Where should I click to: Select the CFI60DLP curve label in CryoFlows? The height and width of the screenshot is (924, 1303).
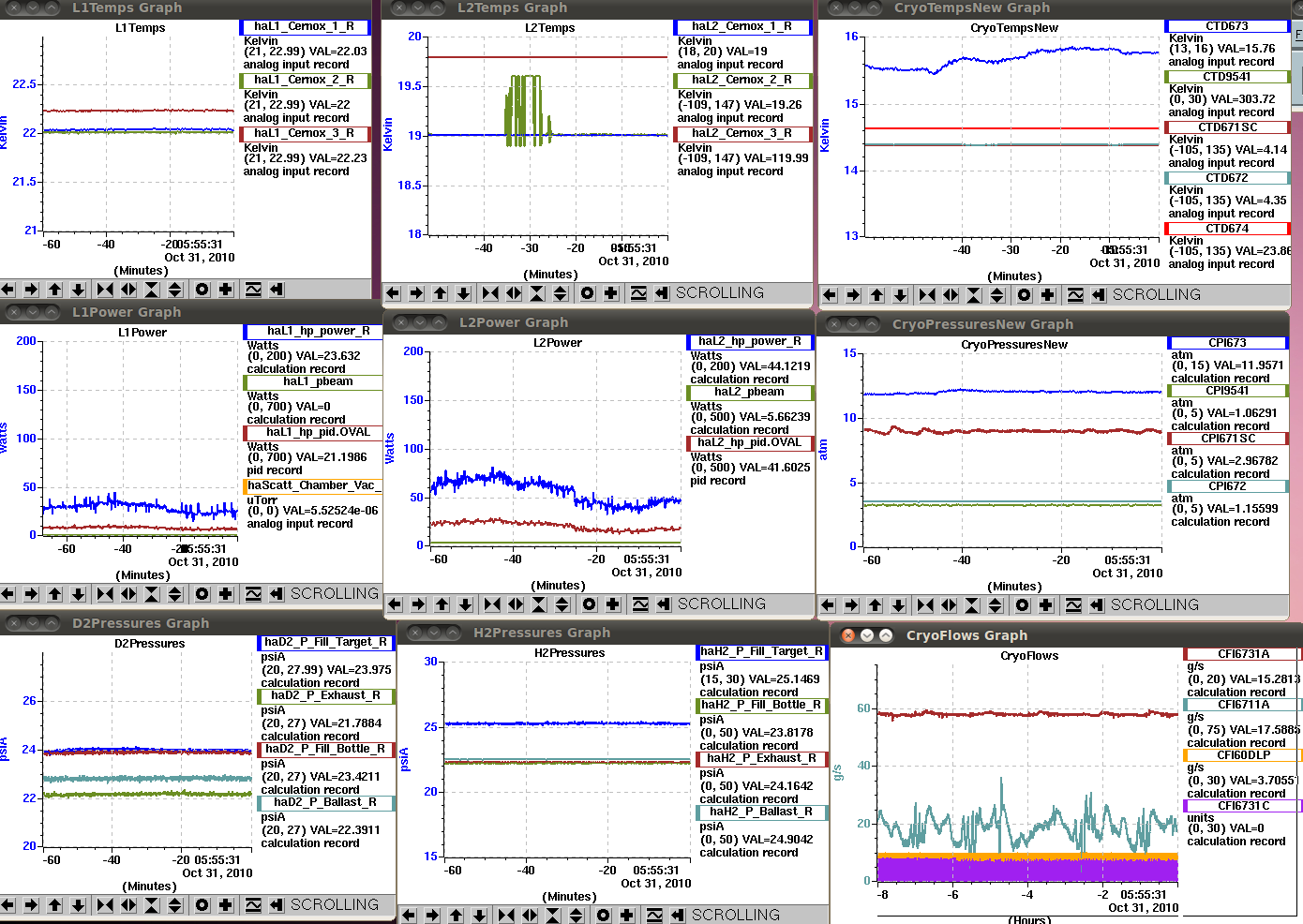(x=1243, y=756)
